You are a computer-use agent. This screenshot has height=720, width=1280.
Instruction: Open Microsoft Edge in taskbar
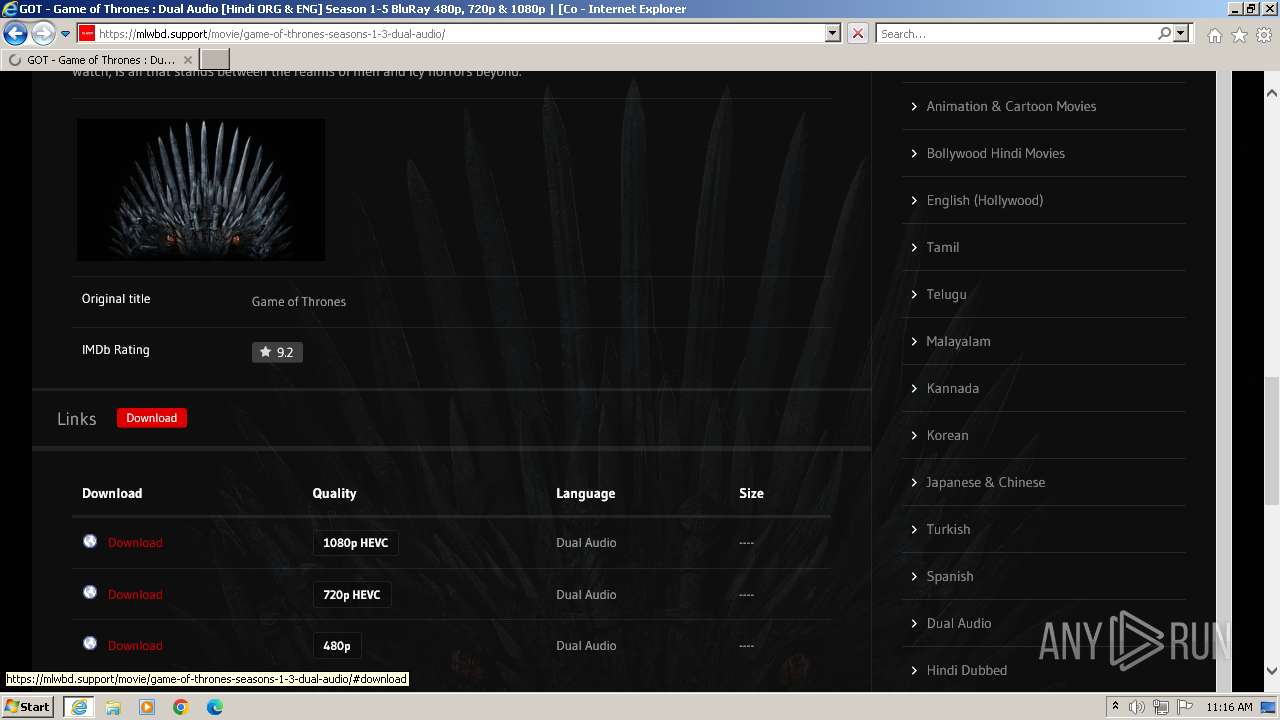[x=215, y=707]
